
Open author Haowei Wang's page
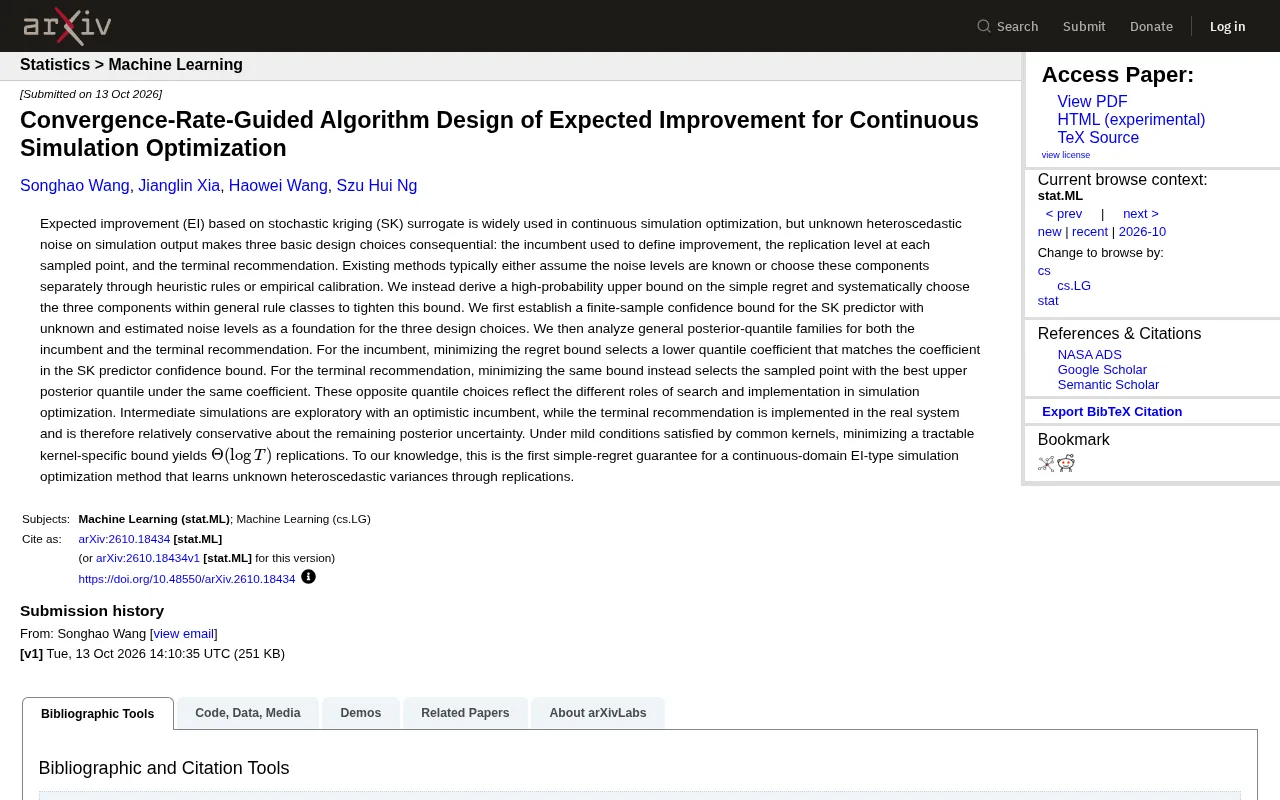(x=278, y=186)
